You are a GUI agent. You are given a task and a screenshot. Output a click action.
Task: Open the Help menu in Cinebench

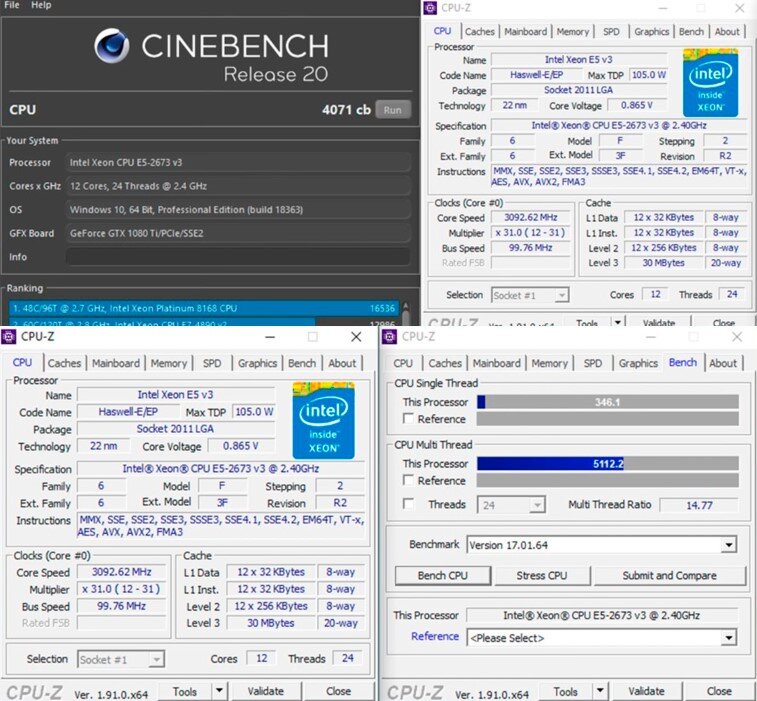tap(41, 5)
